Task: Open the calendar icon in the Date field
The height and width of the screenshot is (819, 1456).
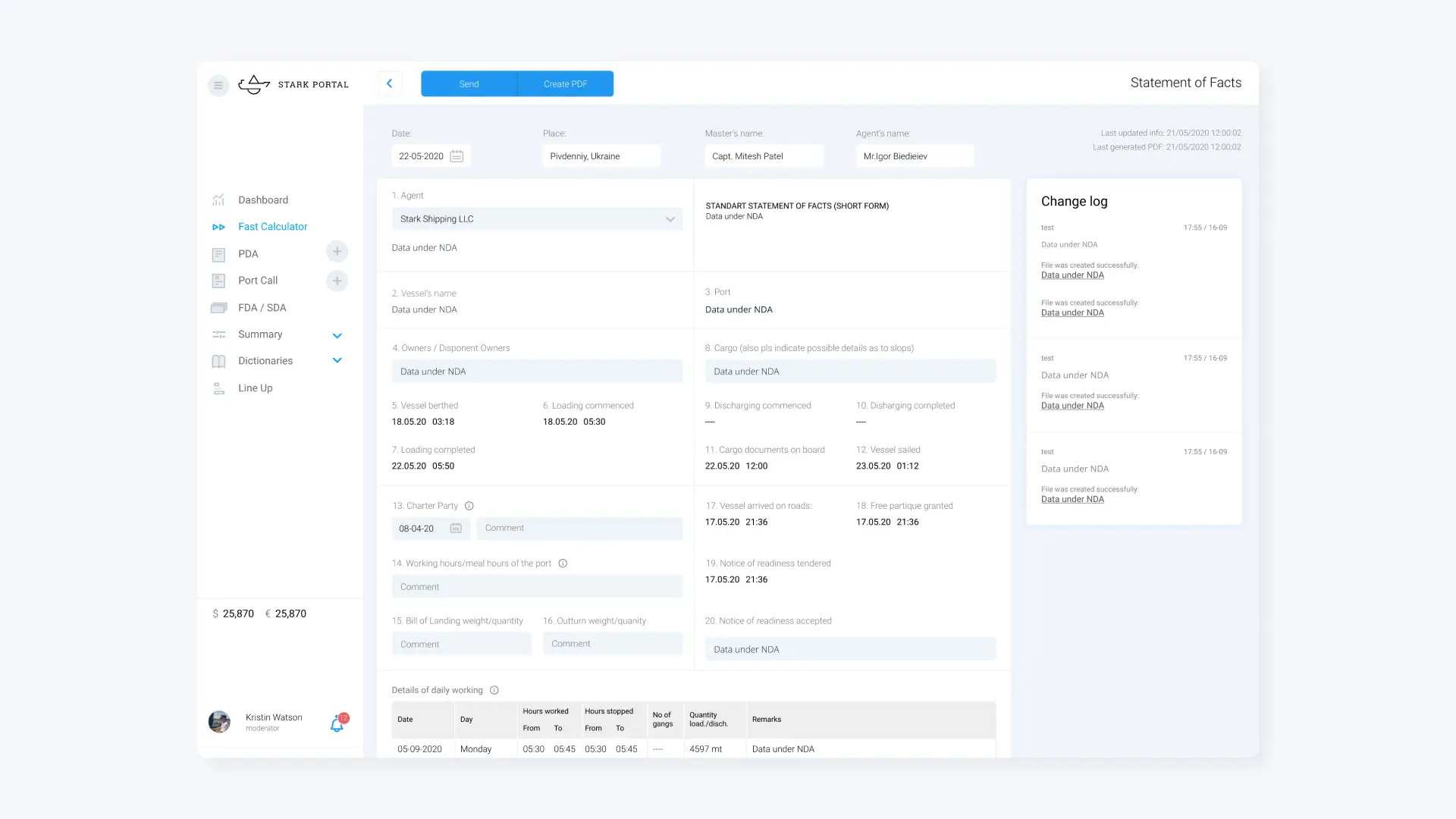Action: 457,156
